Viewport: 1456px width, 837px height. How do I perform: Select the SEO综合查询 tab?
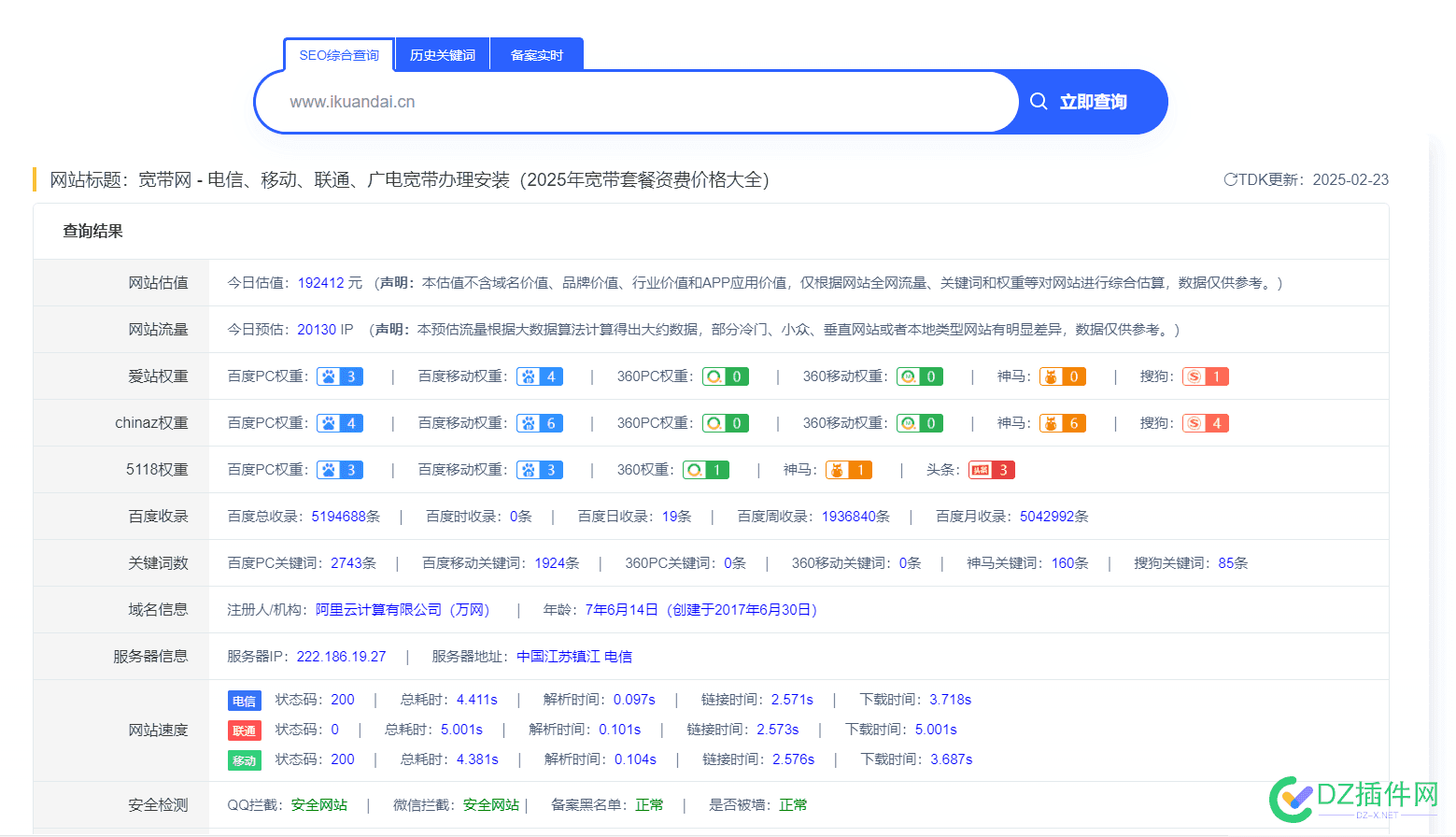[x=339, y=55]
